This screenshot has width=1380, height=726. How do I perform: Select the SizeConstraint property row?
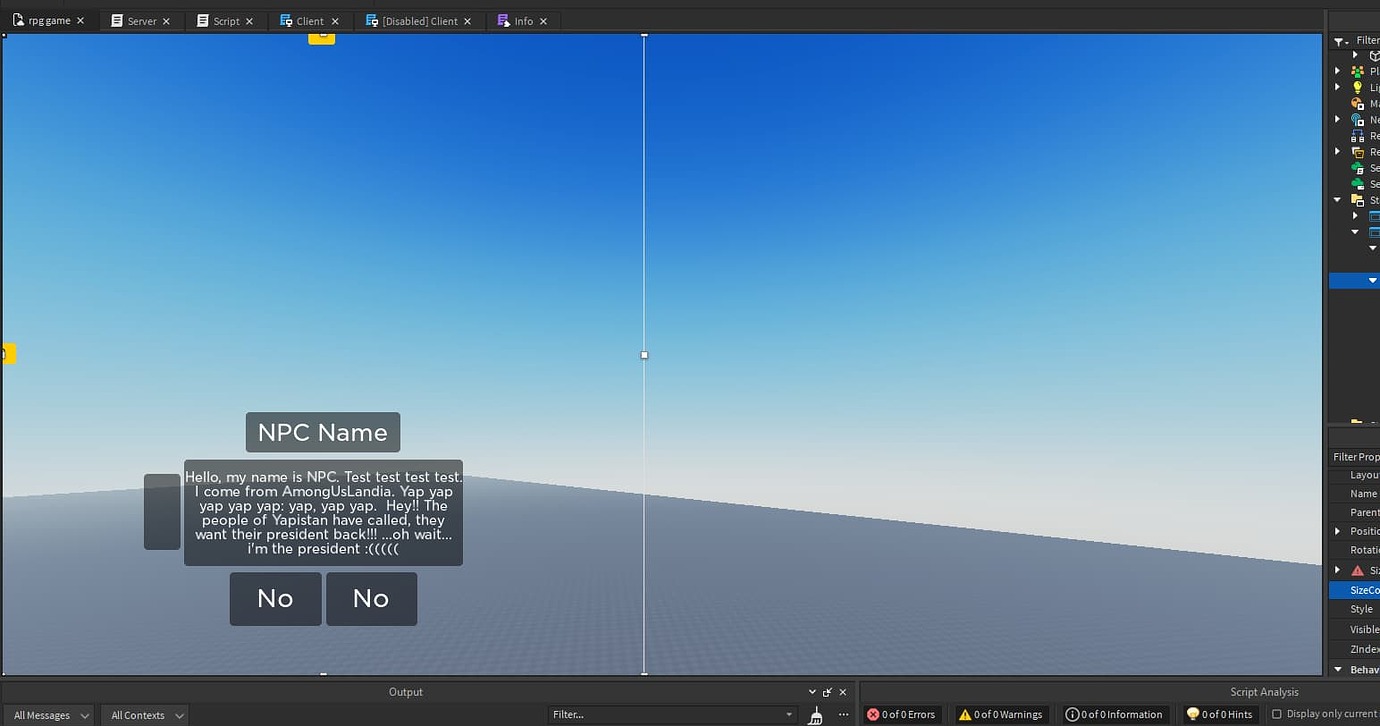[x=1362, y=589]
